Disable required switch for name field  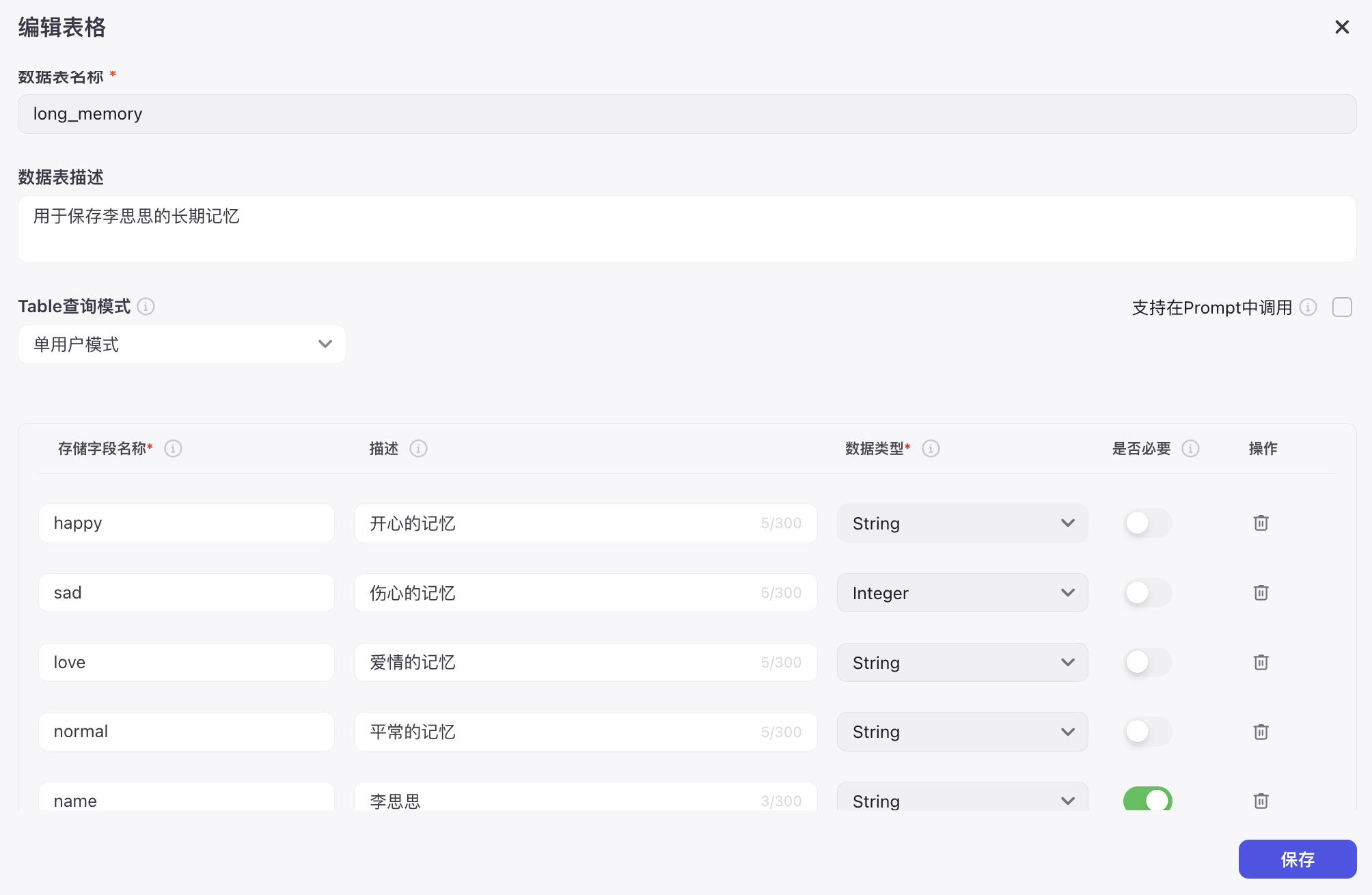(1148, 799)
